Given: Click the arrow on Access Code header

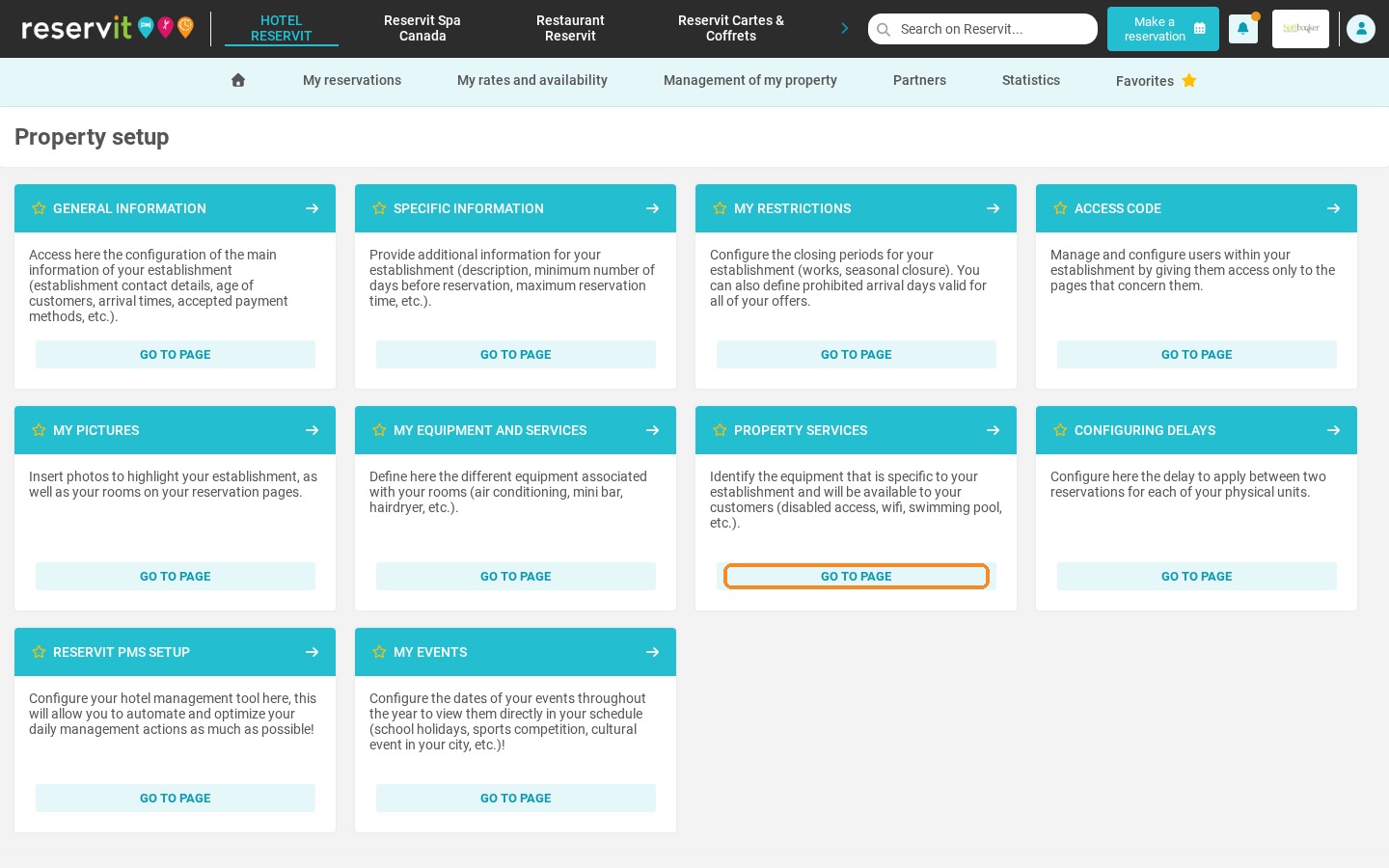Looking at the screenshot, I should [1333, 208].
